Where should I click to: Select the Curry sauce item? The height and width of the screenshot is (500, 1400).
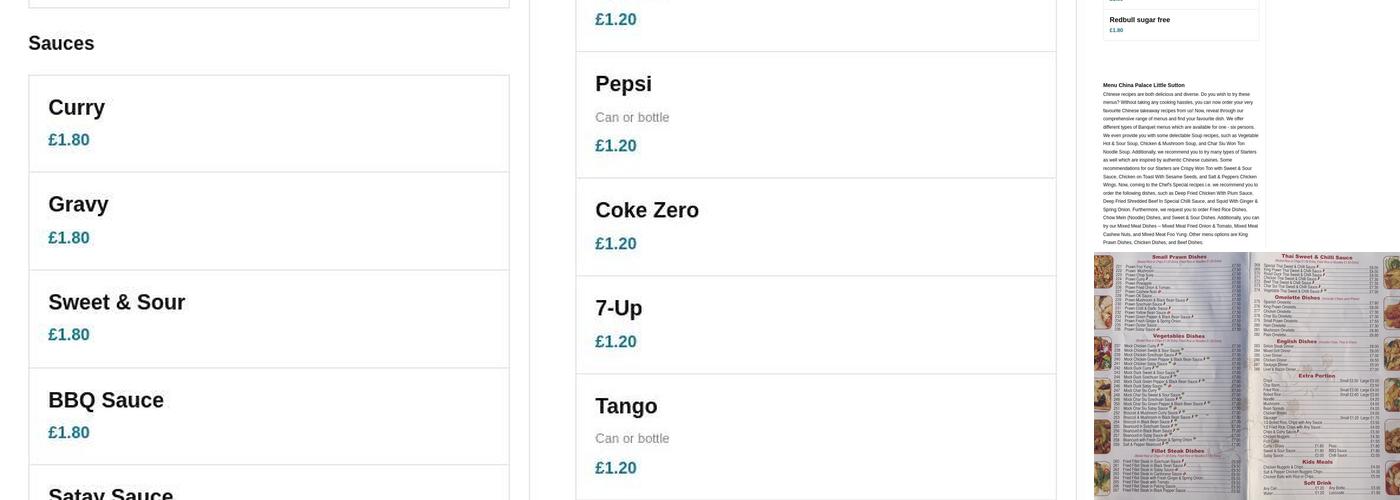(x=77, y=108)
